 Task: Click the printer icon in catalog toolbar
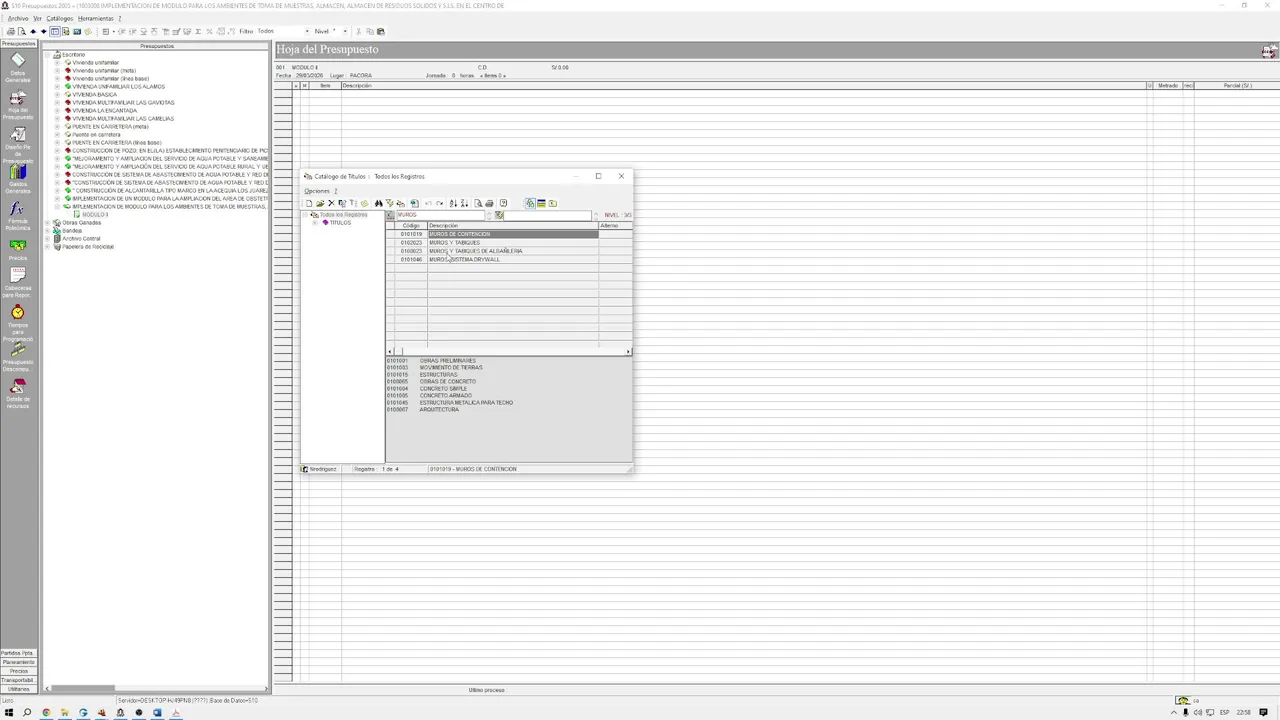[489, 203]
